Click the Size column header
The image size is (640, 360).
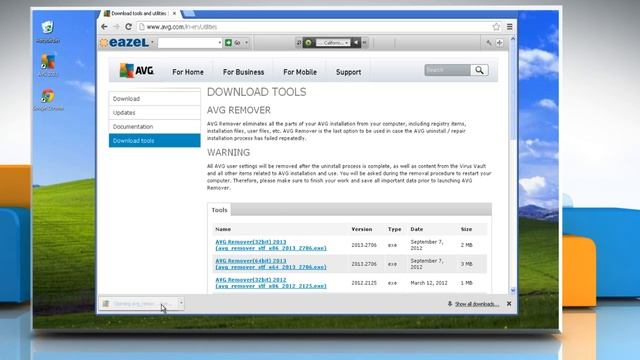click(466, 229)
